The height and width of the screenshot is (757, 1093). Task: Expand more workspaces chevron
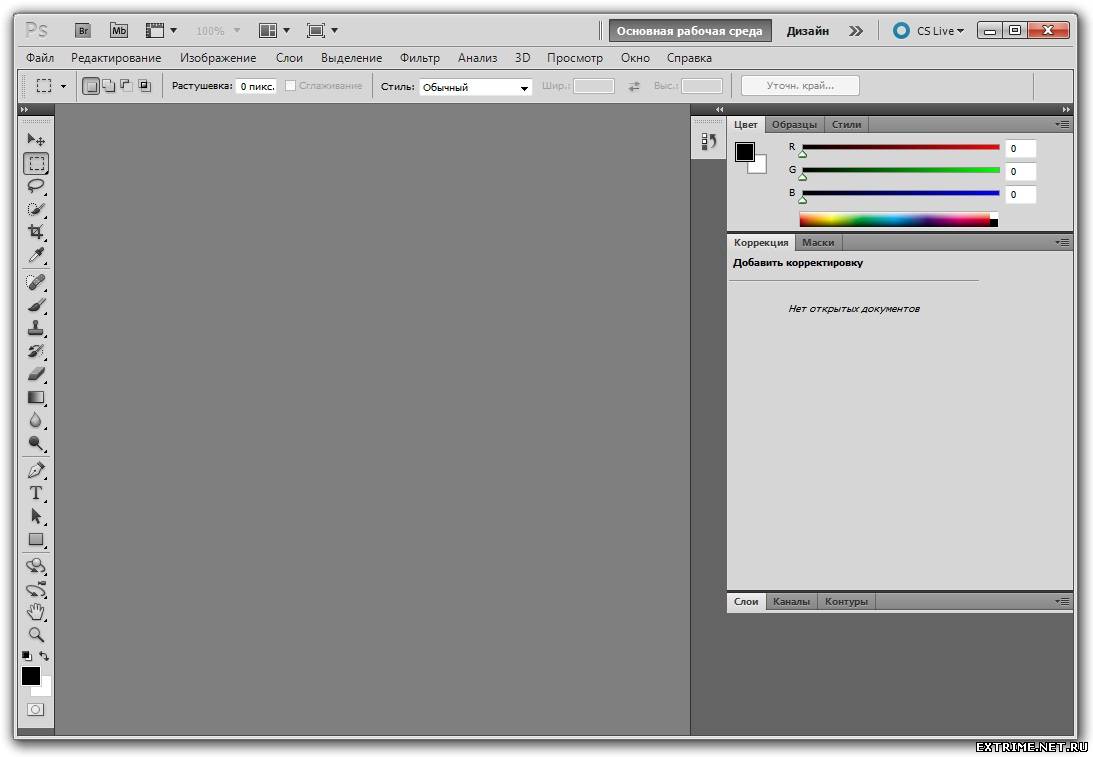click(x=855, y=31)
